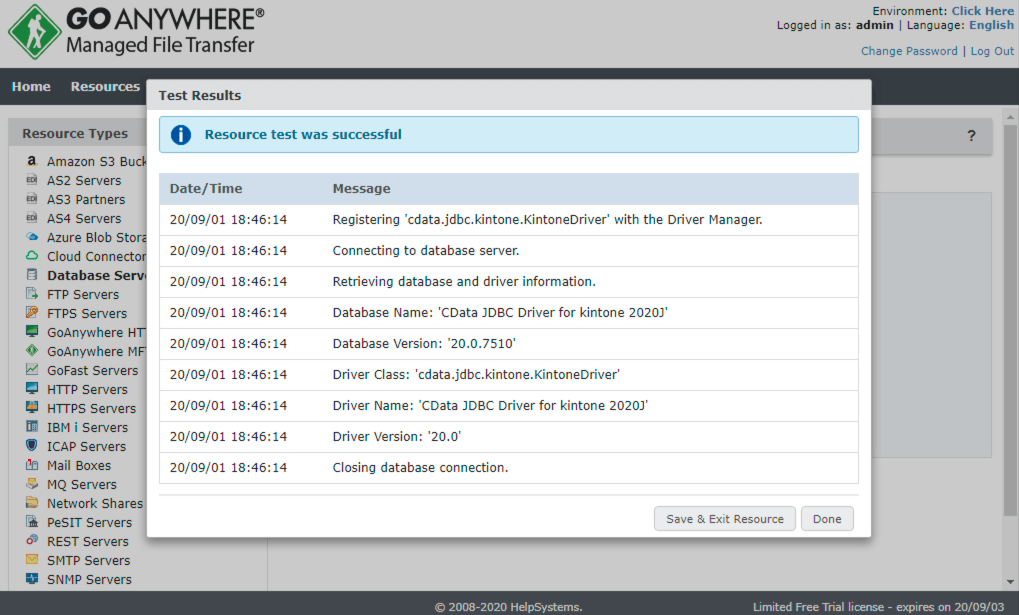Screen dimensions: 1019x615
Task: Click the GoAnywhere MFT diamond icon
Action: point(32,350)
